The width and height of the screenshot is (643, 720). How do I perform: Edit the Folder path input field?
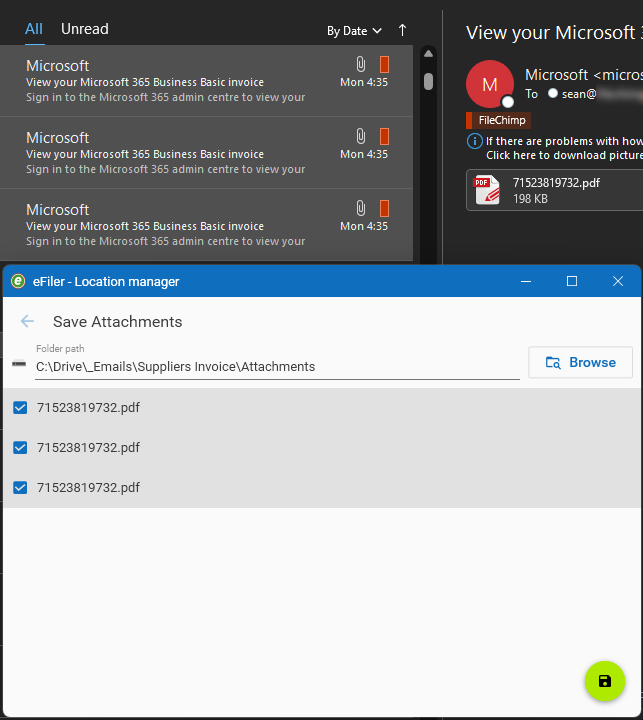coord(277,366)
